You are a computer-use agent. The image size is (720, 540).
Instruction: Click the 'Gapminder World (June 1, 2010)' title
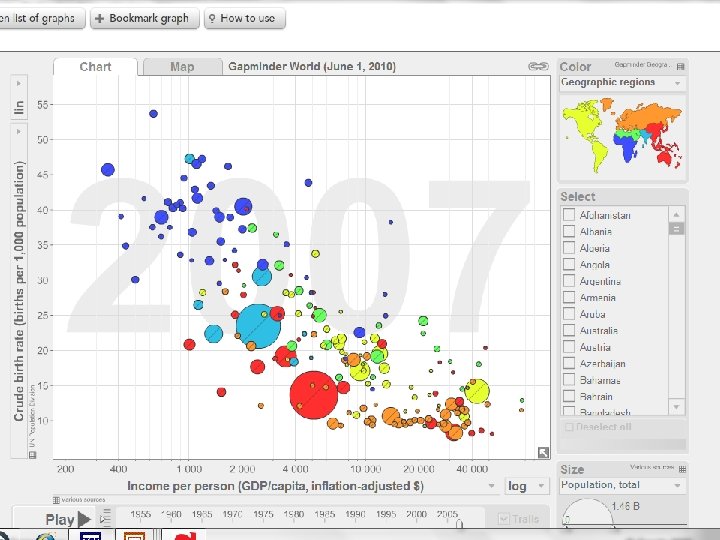click(312, 67)
